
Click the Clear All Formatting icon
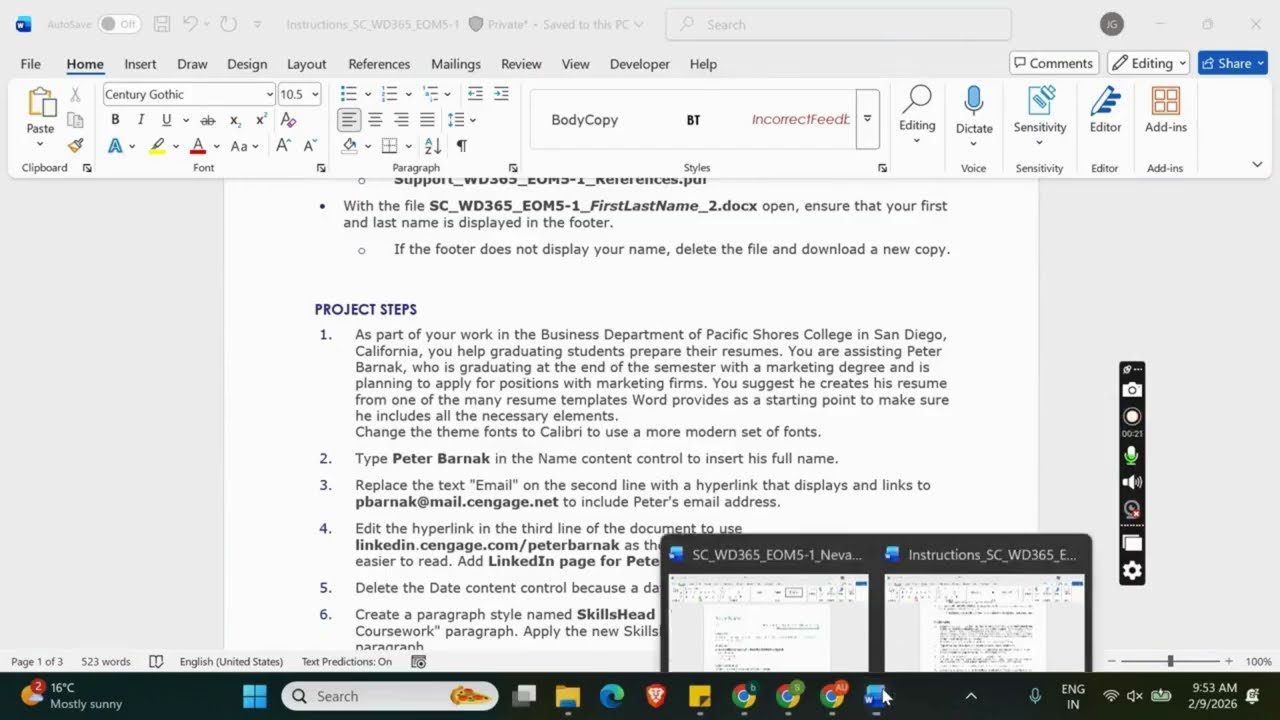[x=288, y=120]
